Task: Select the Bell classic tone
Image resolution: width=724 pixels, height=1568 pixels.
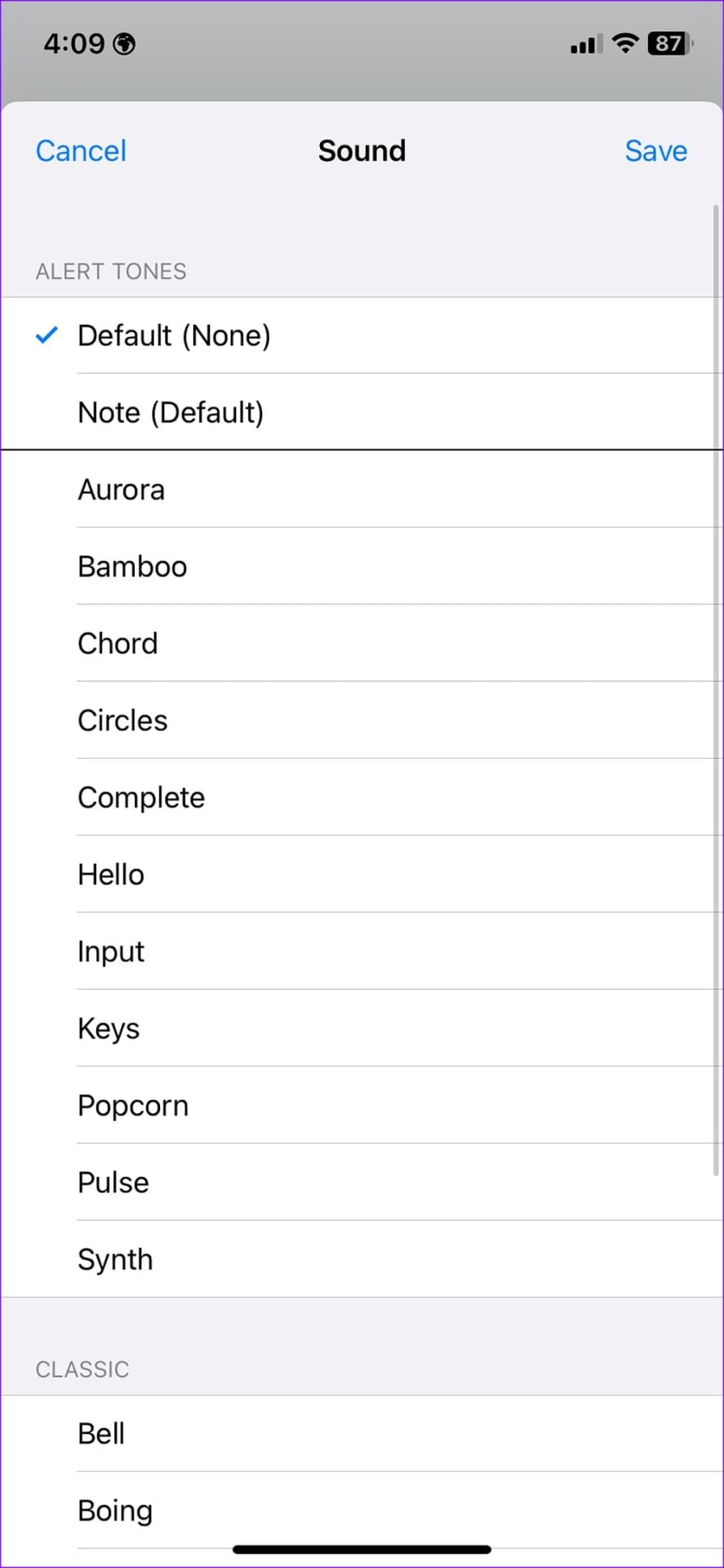Action: pos(362,1433)
